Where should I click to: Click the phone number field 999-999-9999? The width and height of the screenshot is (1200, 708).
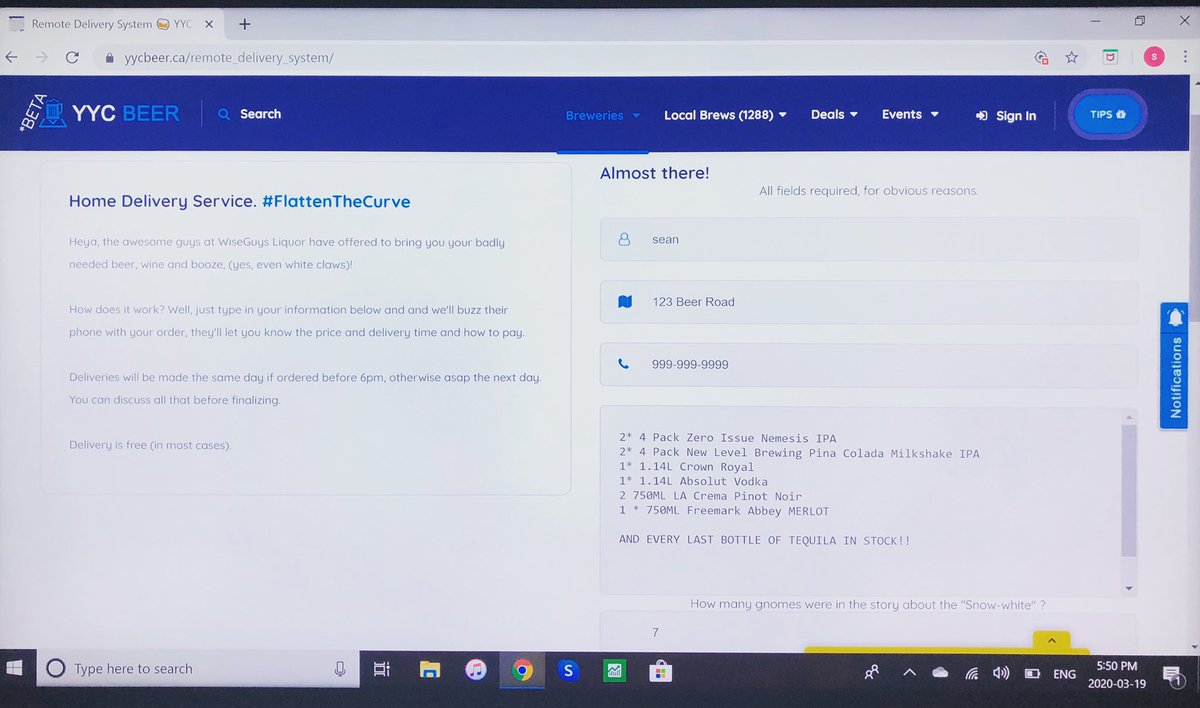tap(869, 365)
